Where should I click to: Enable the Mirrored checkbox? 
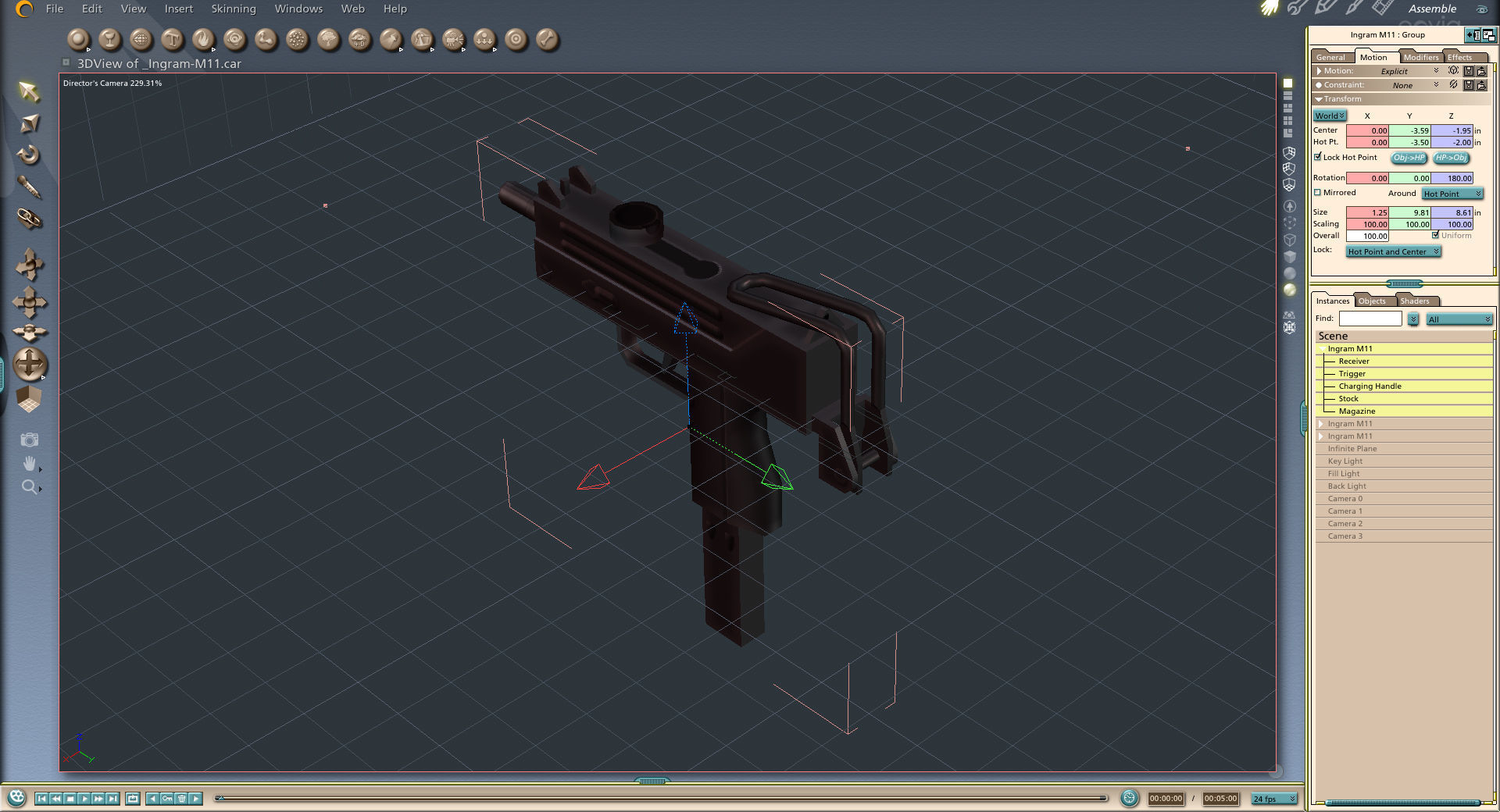[x=1318, y=192]
